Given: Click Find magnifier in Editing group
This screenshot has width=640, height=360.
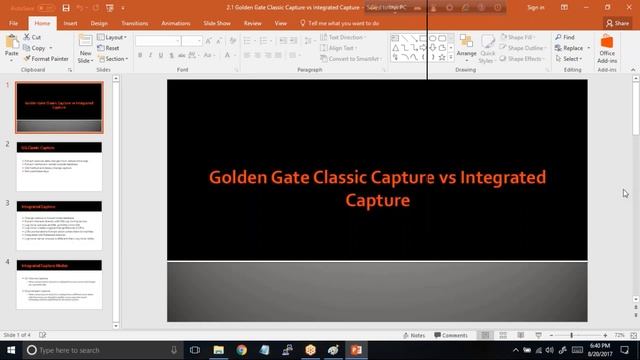Looking at the screenshot, I should pyautogui.click(x=565, y=37).
